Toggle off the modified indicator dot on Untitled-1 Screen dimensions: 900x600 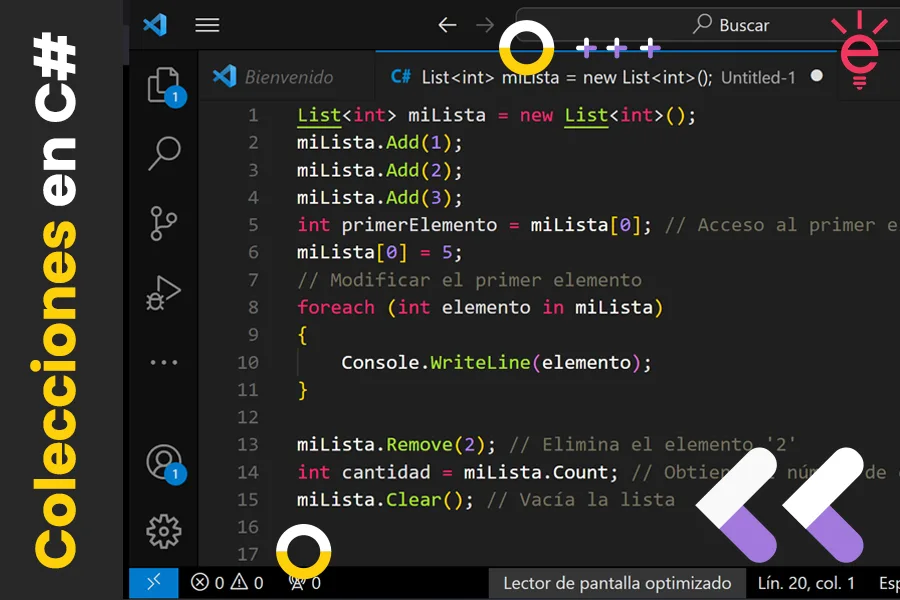[814, 75]
